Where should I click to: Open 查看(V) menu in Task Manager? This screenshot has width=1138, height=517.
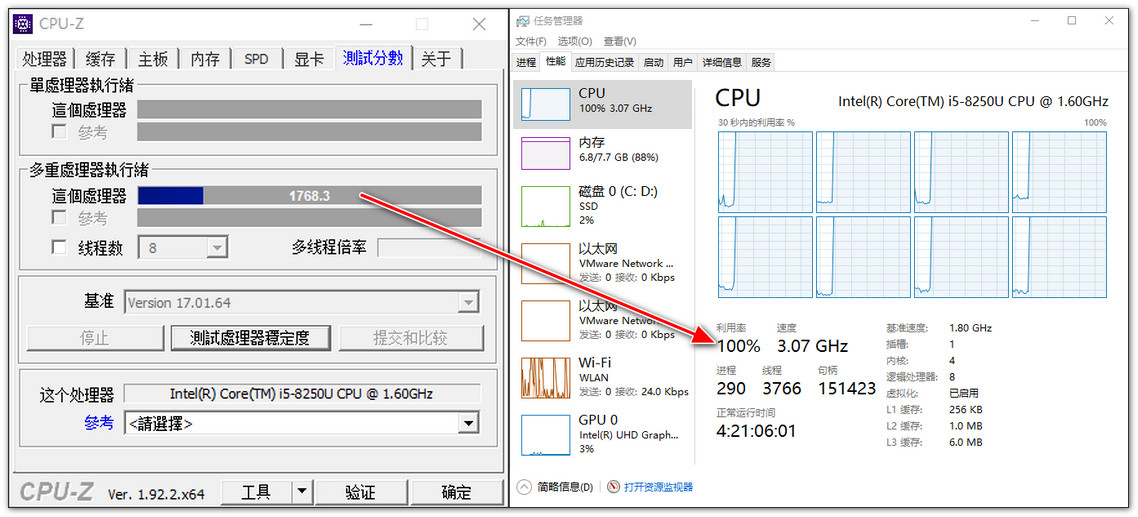[x=620, y=41]
